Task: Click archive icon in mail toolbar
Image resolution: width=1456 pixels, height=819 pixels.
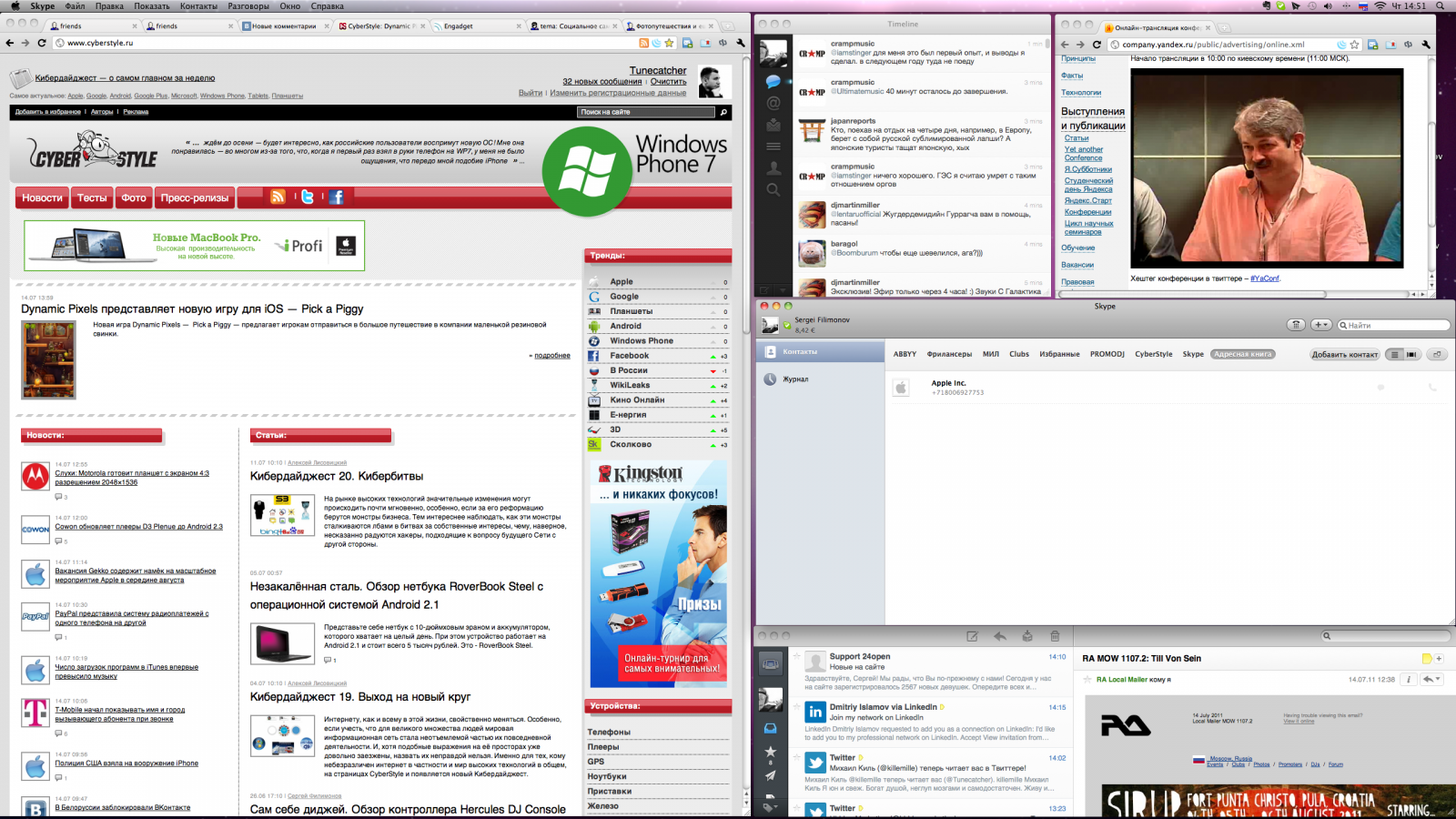Action: (1027, 636)
